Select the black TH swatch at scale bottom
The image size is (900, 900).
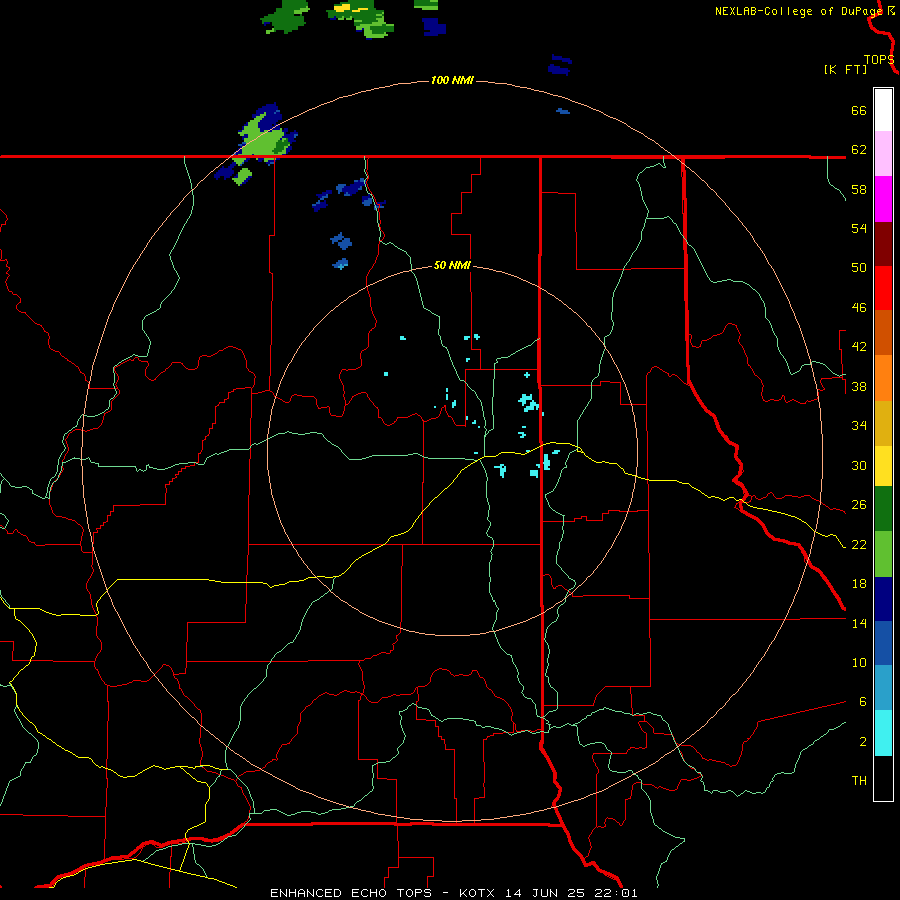883,778
